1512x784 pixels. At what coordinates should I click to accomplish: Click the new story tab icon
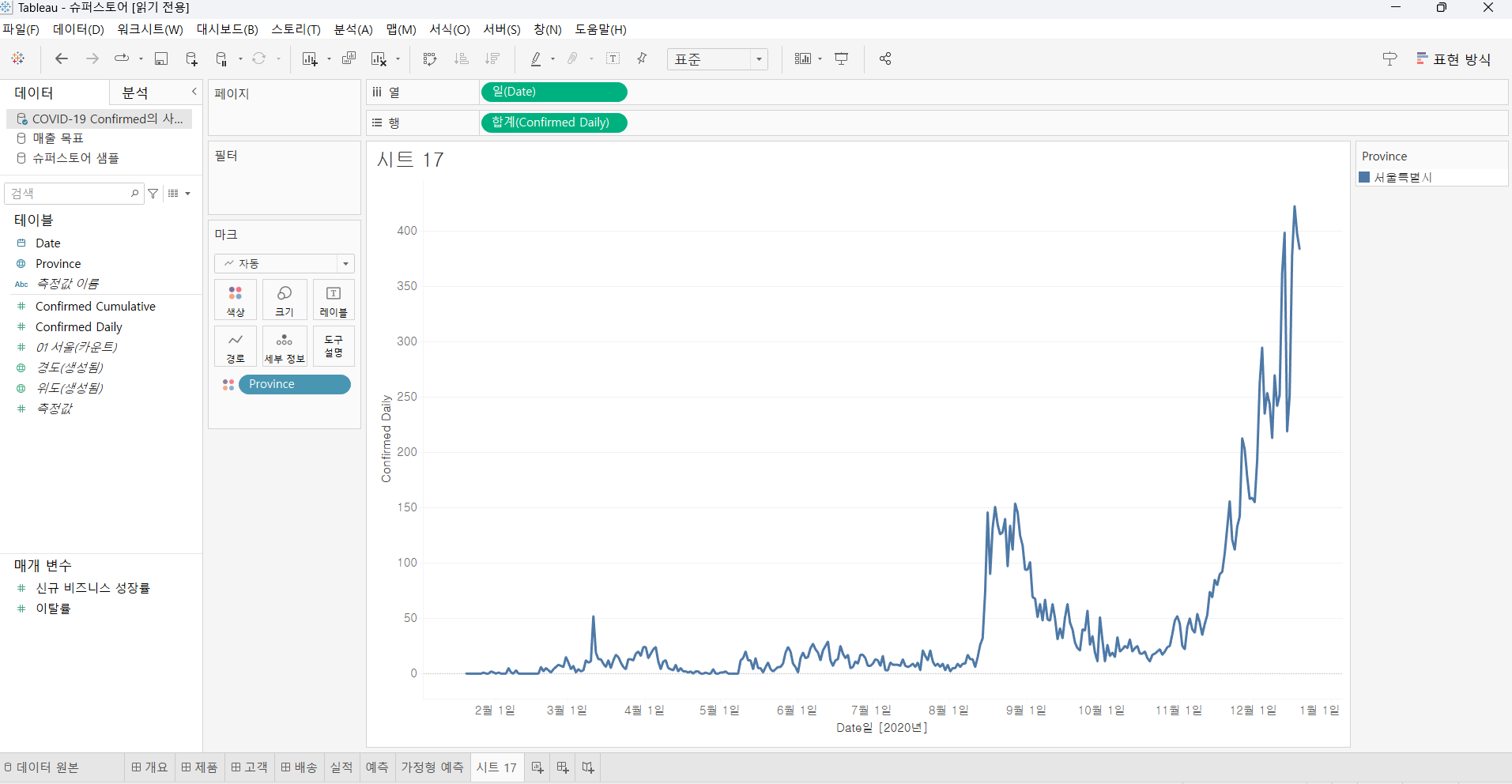point(588,767)
